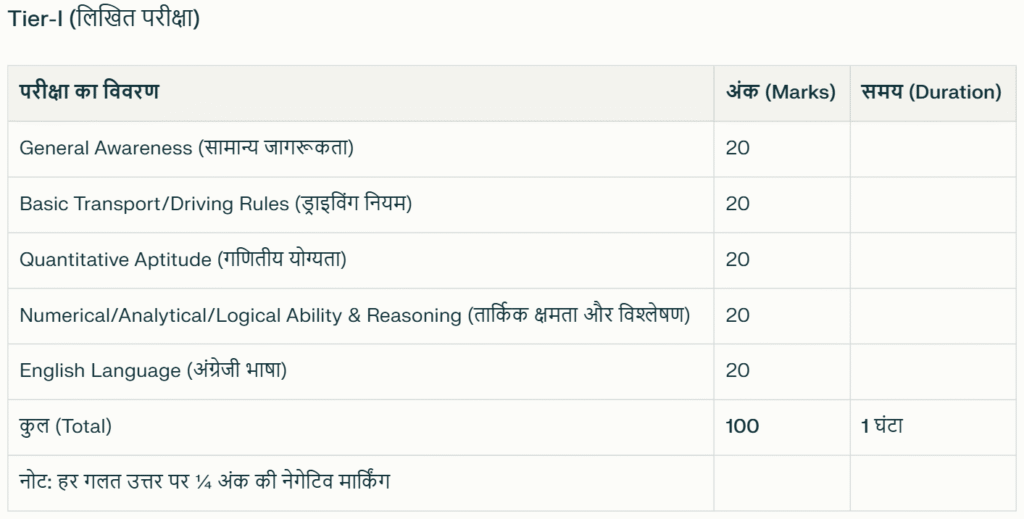Click the Tier-I (लिखित परीक्षा) heading

[x=104, y=18]
